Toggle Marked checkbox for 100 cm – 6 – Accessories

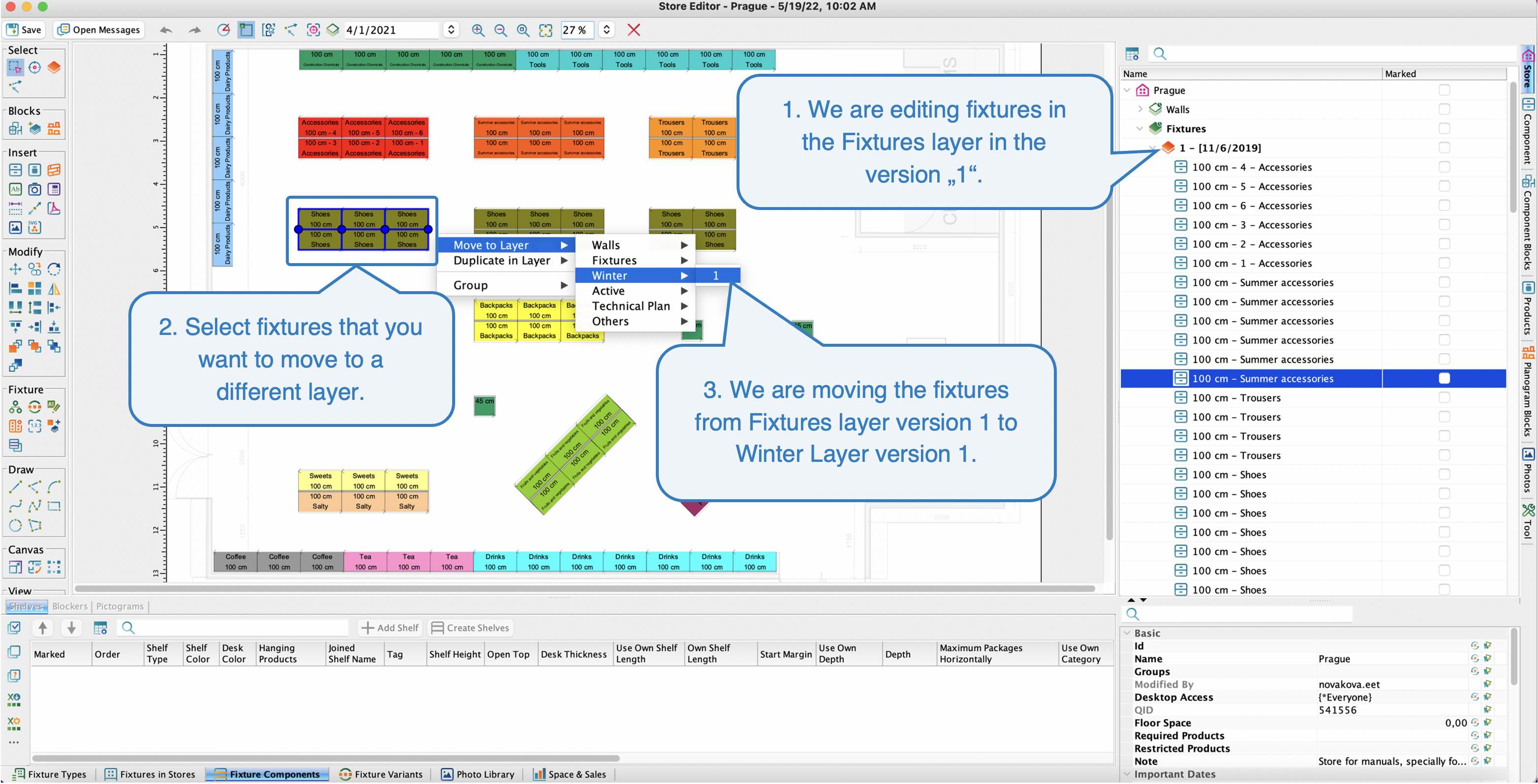(1444, 205)
